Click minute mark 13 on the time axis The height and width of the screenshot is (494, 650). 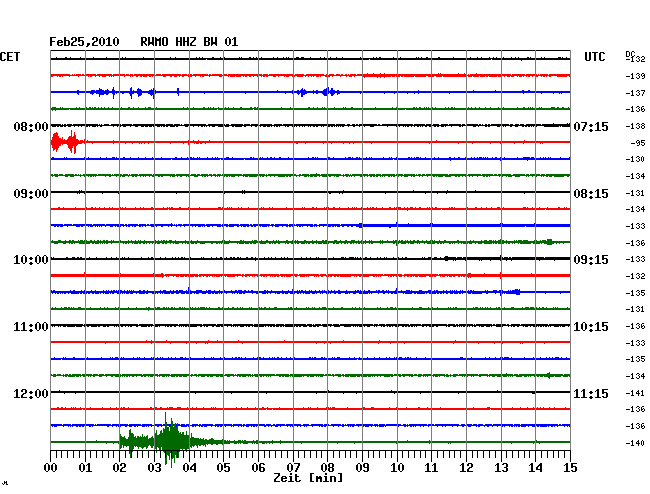coord(501,468)
